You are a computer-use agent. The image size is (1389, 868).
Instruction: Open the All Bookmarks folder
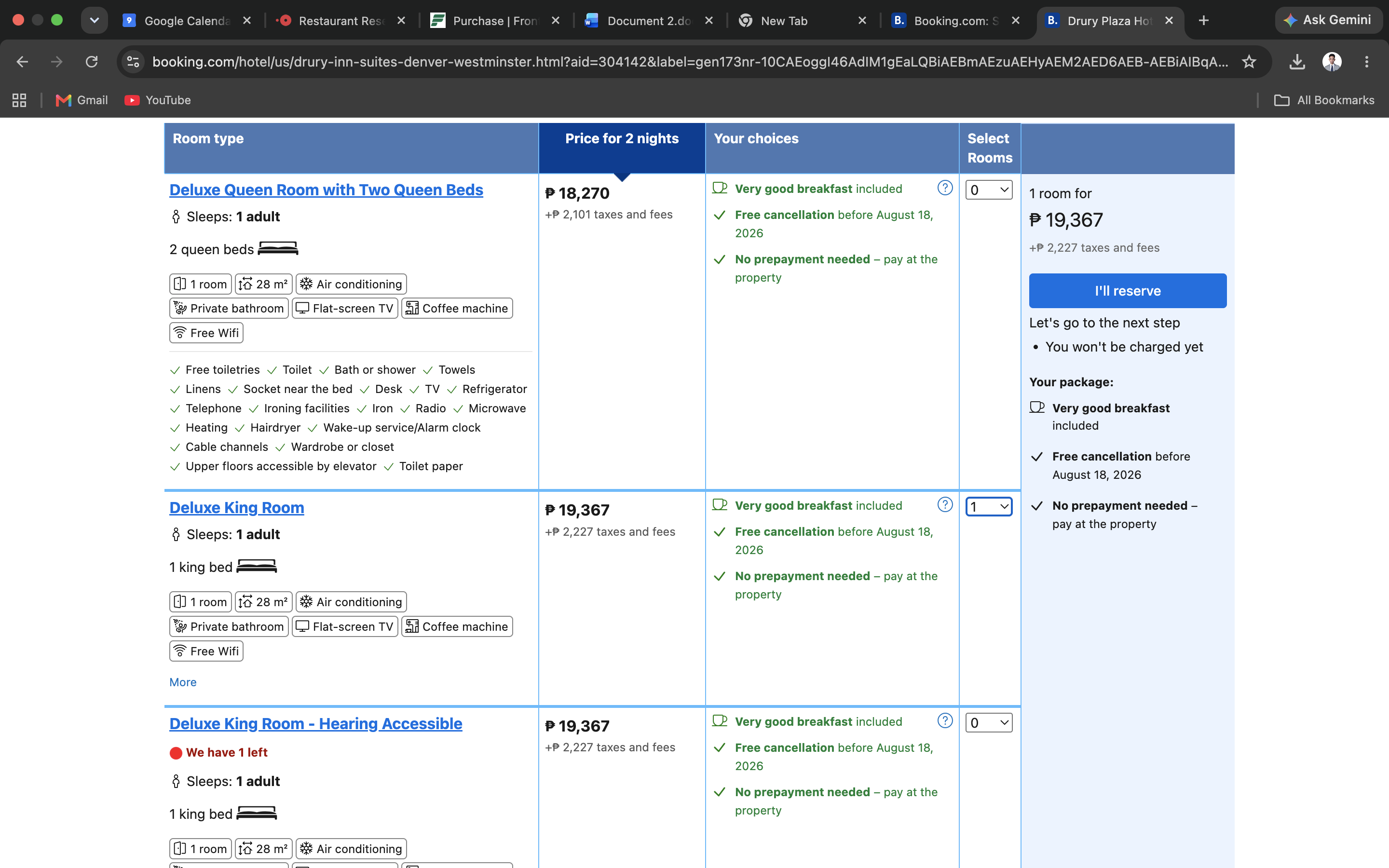(1324, 100)
